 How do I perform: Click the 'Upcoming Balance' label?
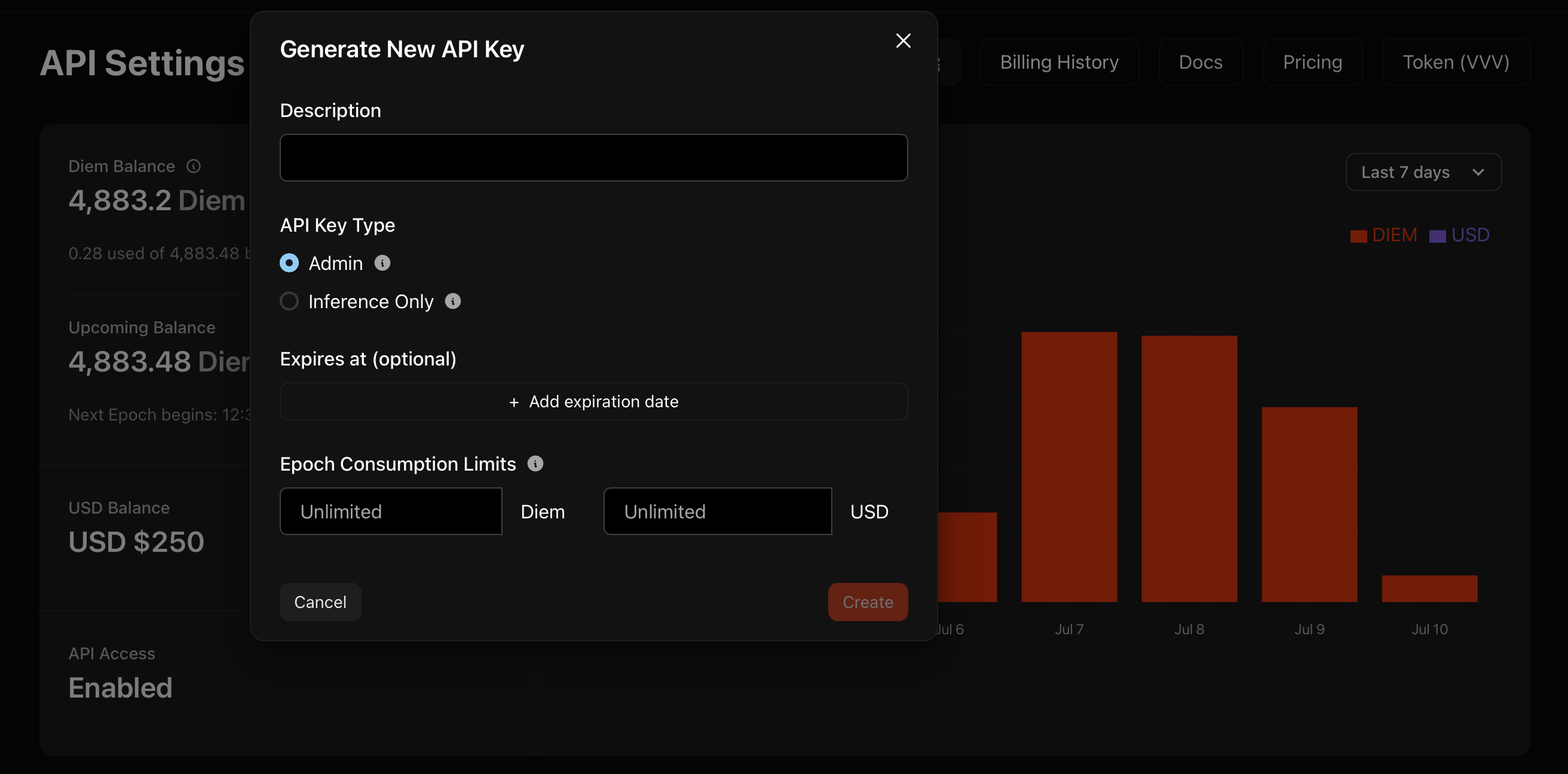click(x=142, y=327)
